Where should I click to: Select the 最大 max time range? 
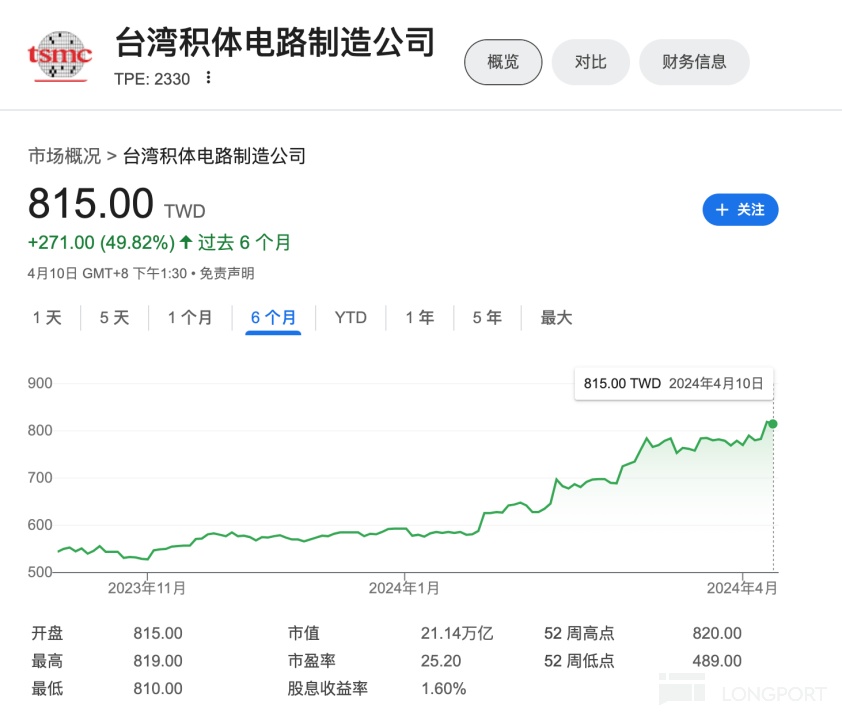pos(556,318)
